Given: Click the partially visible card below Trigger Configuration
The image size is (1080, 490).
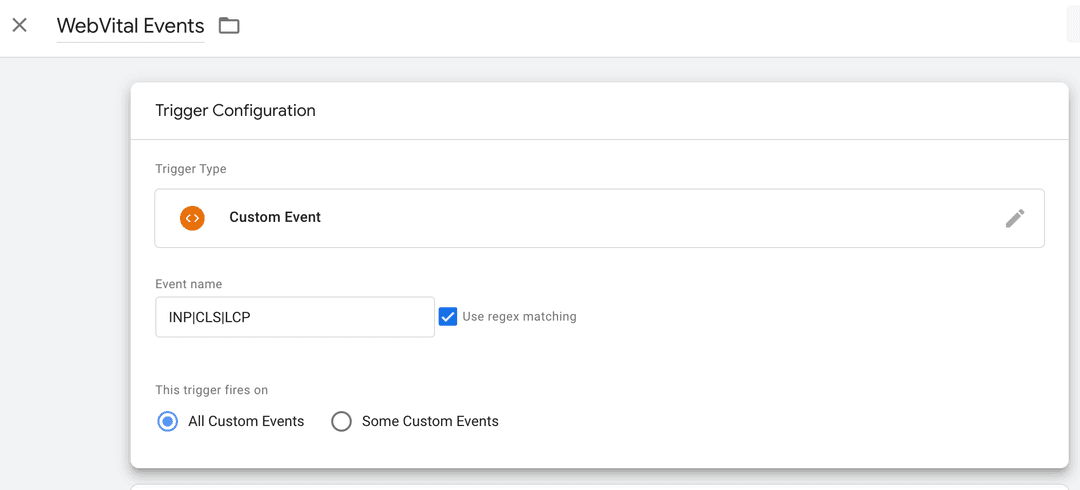Looking at the screenshot, I should point(600,486).
